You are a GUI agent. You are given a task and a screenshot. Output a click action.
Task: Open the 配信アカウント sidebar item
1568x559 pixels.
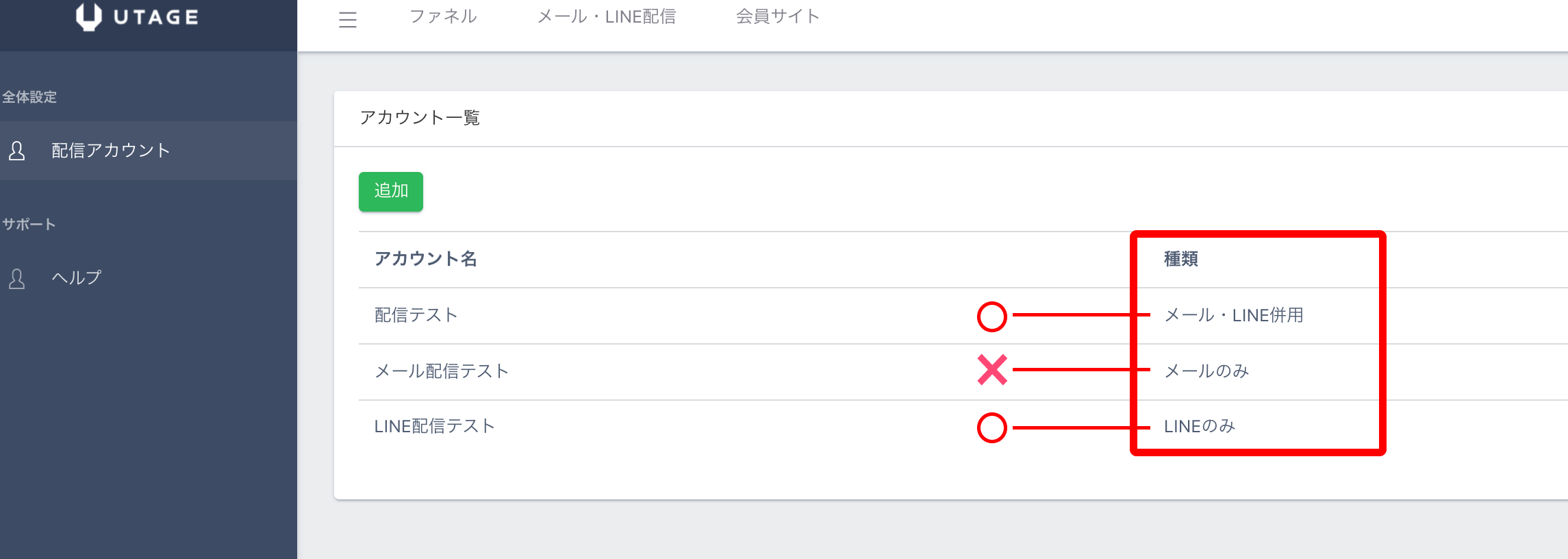149,151
